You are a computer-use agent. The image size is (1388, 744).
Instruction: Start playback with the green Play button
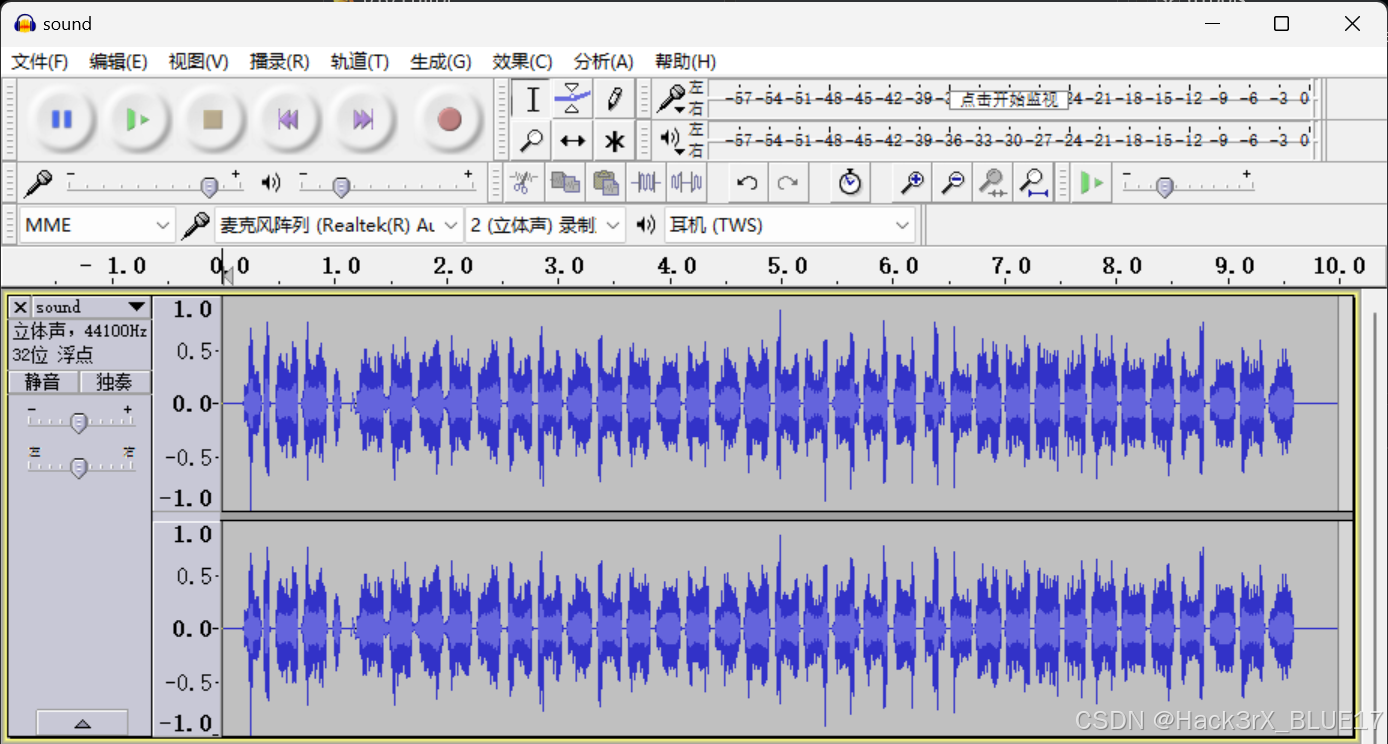pyautogui.click(x=136, y=120)
